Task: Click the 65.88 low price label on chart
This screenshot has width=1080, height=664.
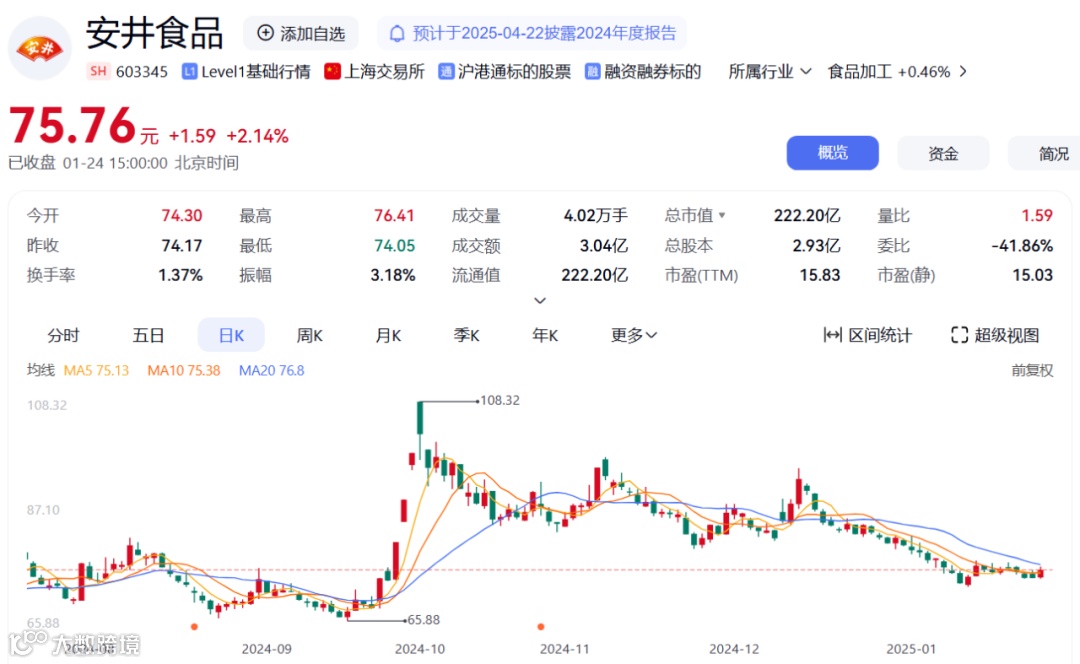Action: [x=423, y=620]
